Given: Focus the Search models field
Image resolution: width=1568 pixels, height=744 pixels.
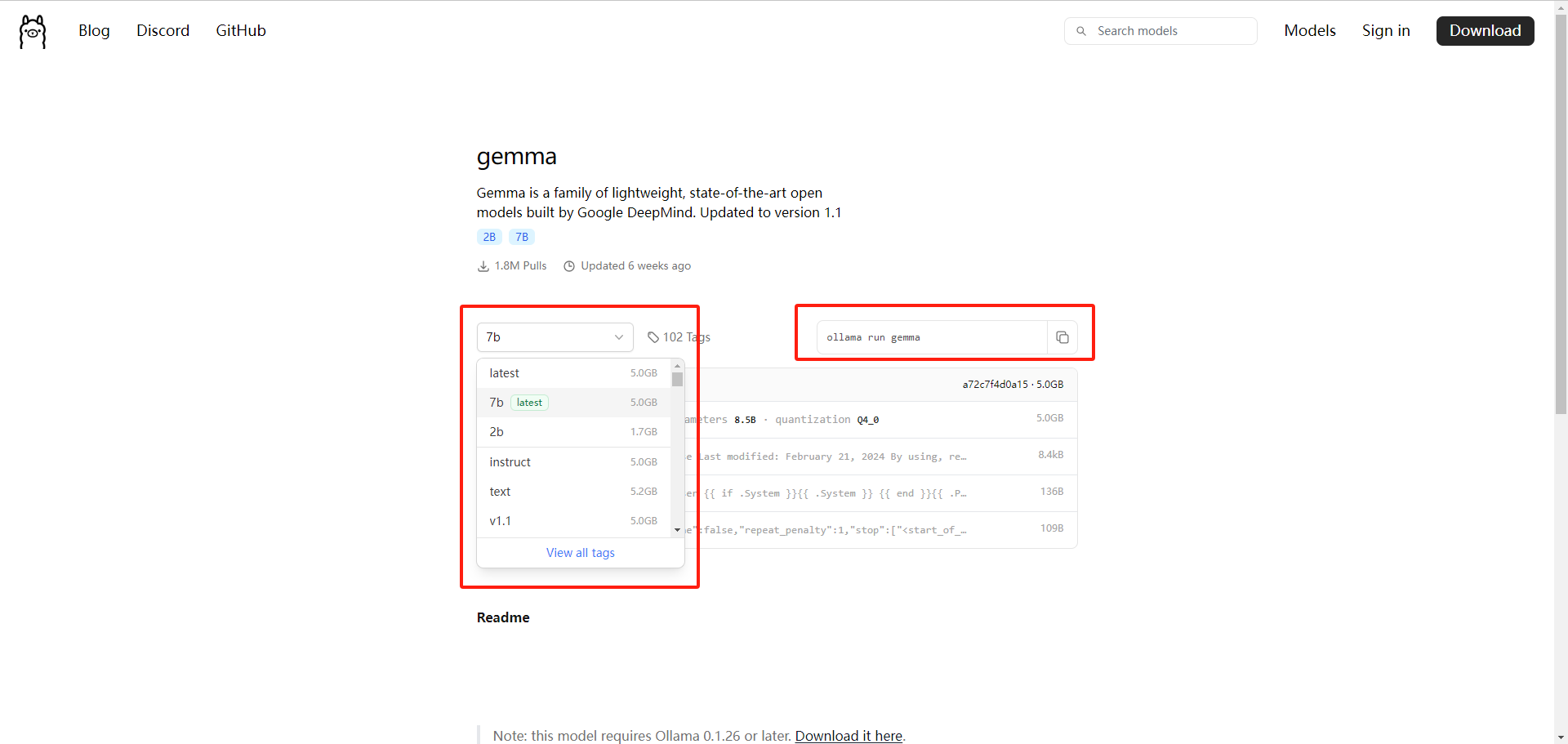Looking at the screenshot, I should click(1160, 31).
